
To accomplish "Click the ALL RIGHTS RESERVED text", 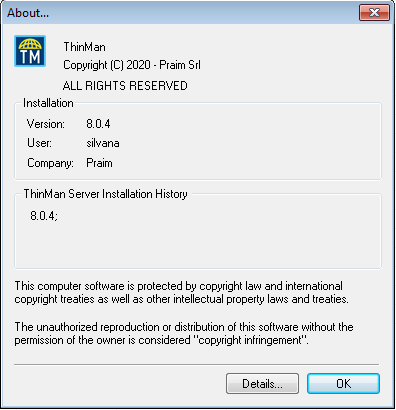I will tap(125, 86).
